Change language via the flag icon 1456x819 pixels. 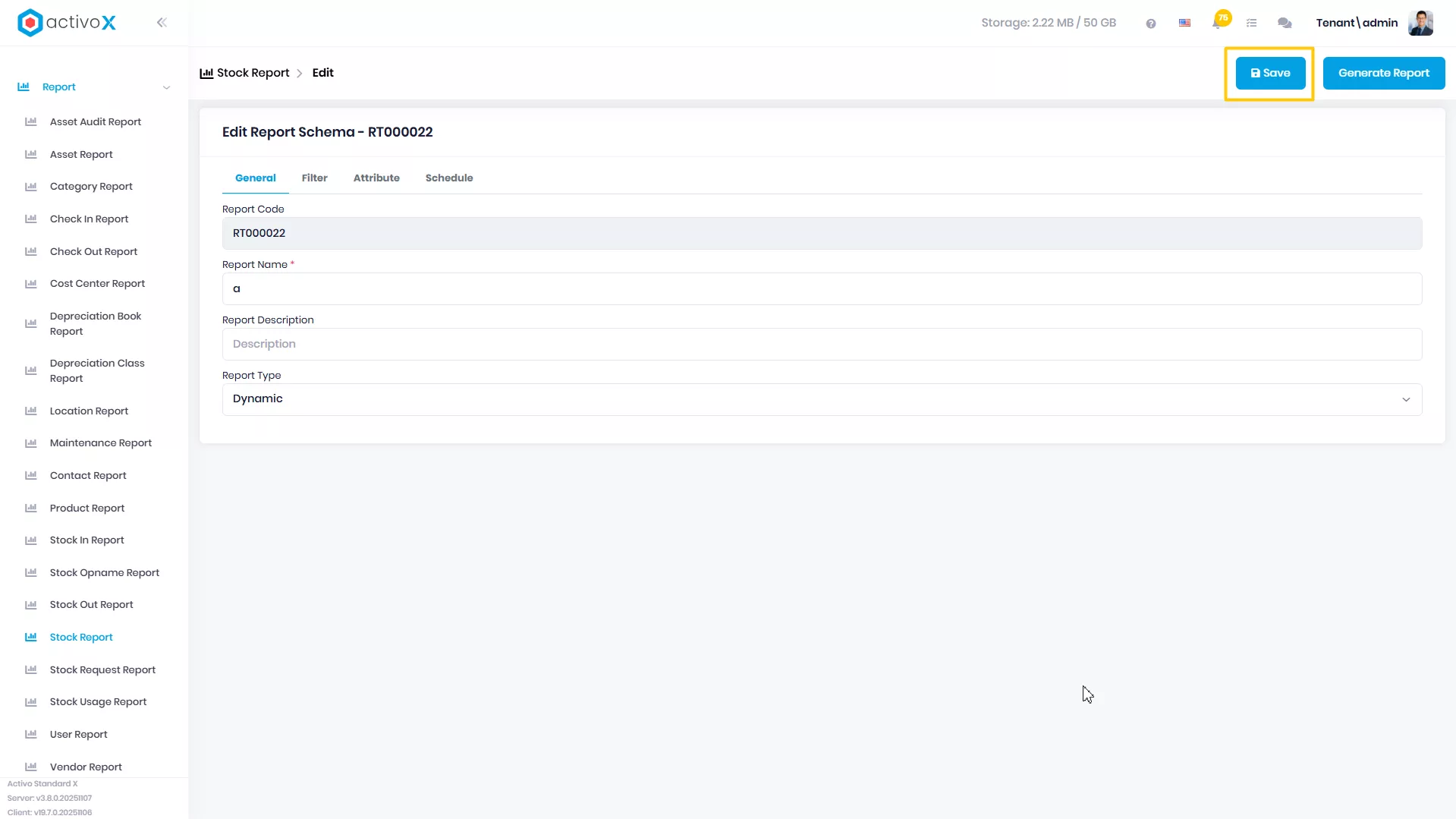(1184, 24)
